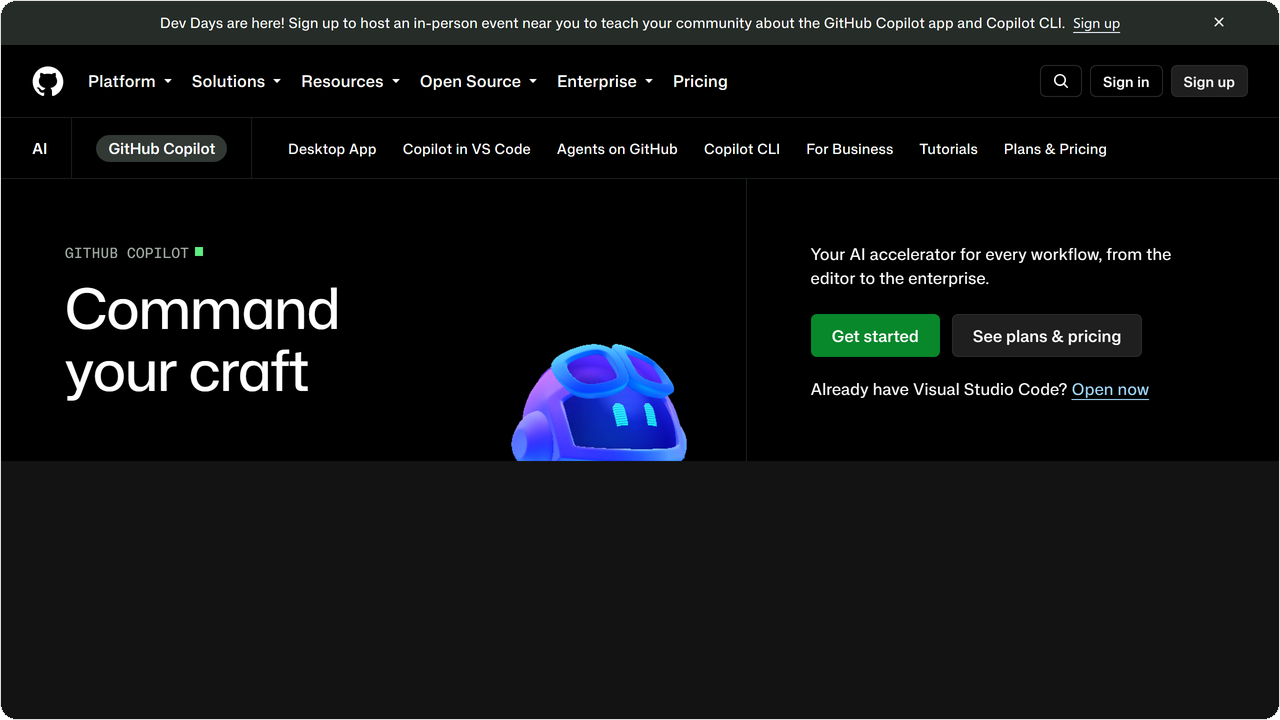Open Copilot in VS Code sub-nav item
The image size is (1280, 720).
(467, 149)
